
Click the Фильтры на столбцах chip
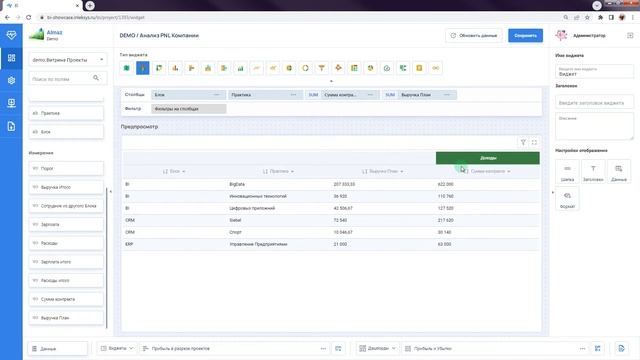189,109
